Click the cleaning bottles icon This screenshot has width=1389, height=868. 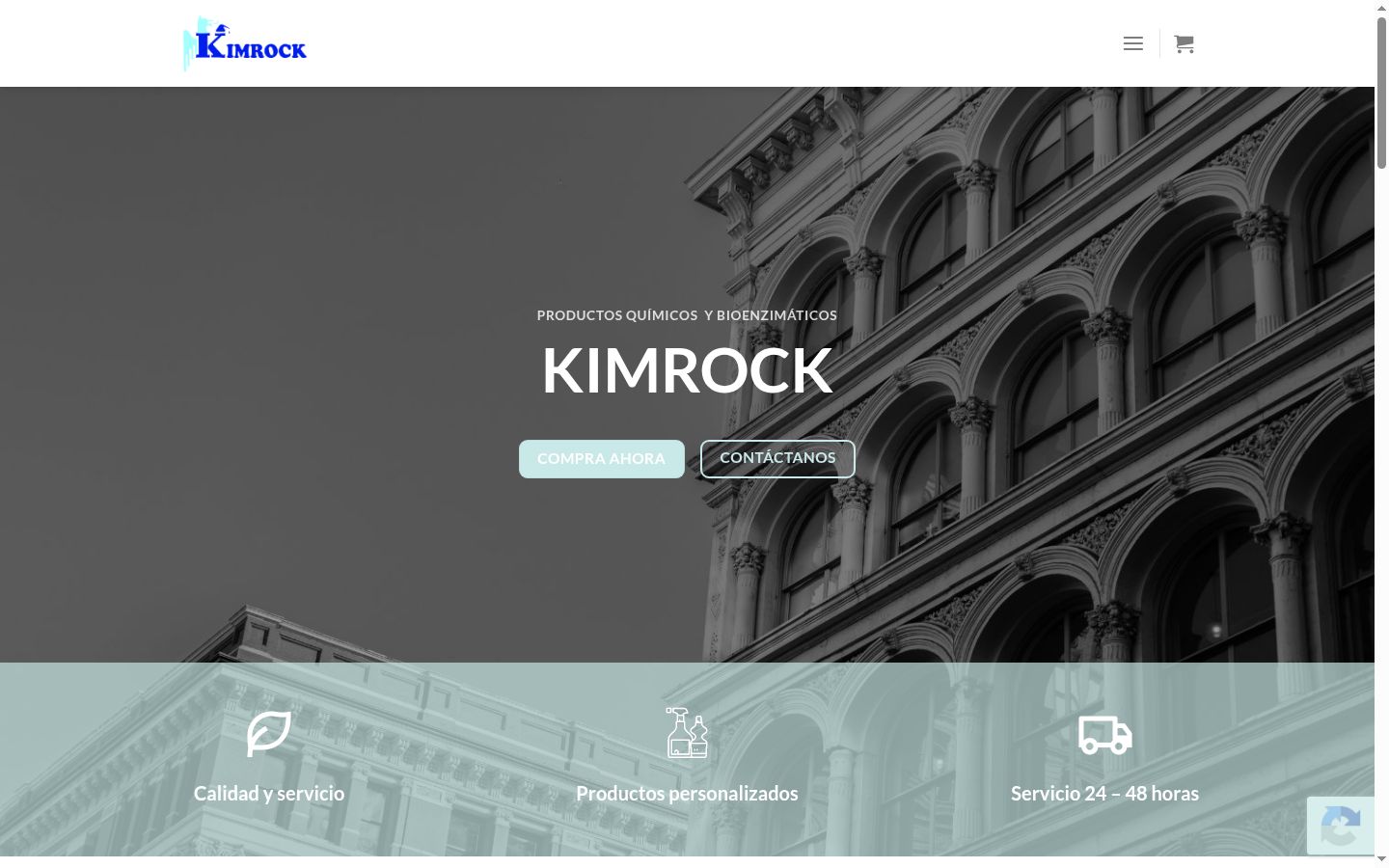687,733
